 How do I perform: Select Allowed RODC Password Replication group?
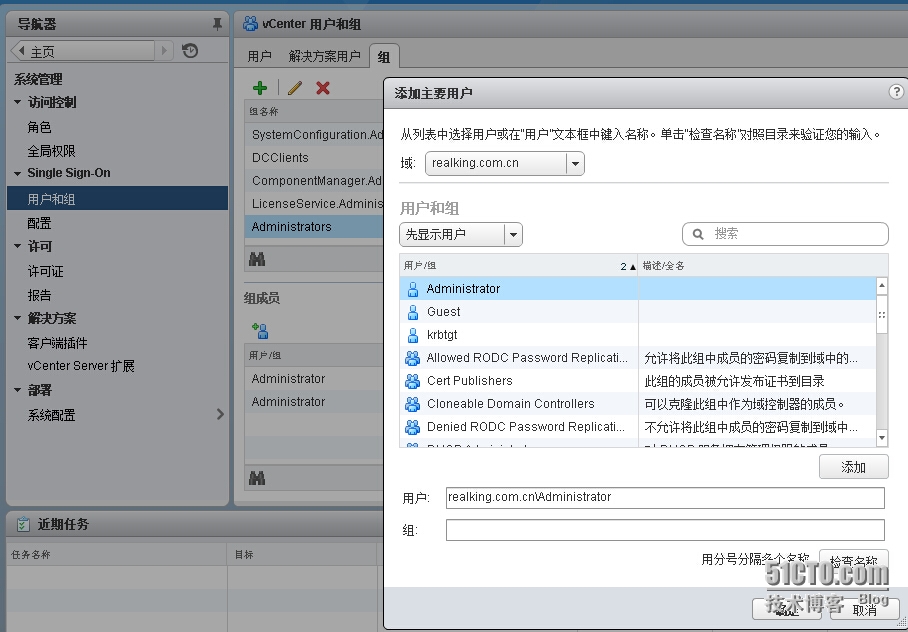[638, 358]
